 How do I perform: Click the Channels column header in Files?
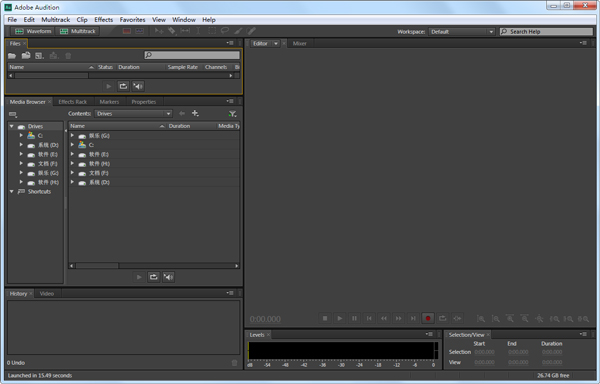[216, 67]
